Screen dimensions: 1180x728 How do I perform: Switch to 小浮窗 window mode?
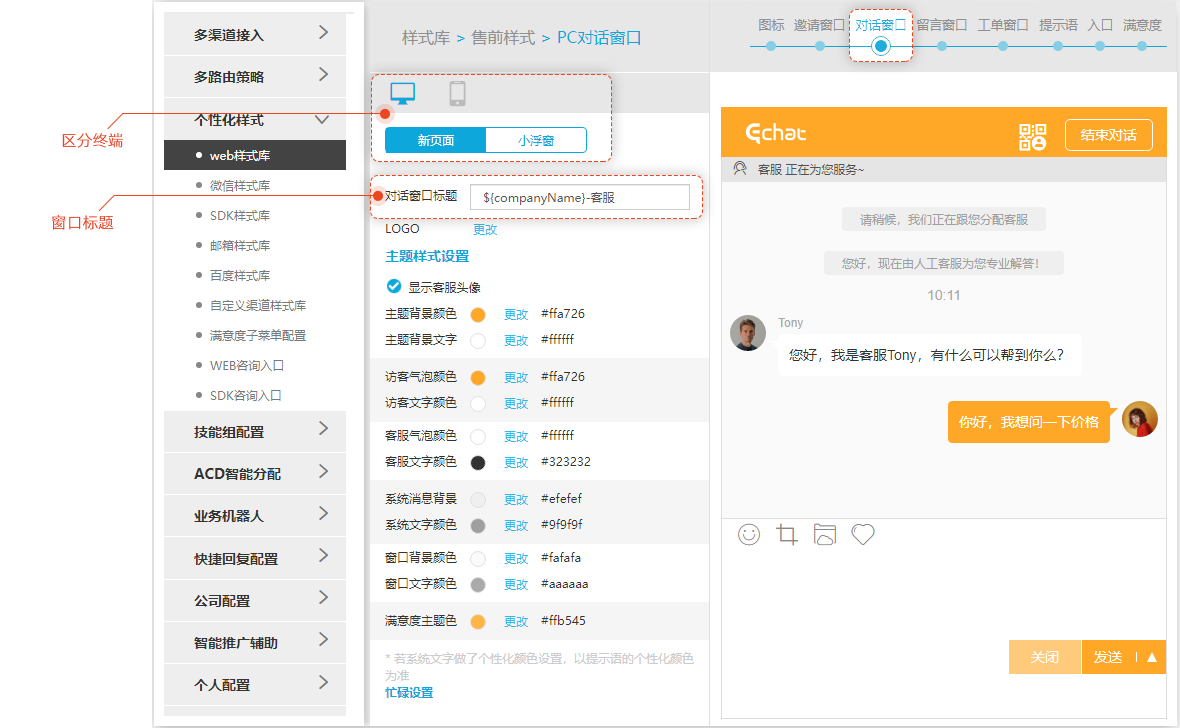tap(536, 140)
